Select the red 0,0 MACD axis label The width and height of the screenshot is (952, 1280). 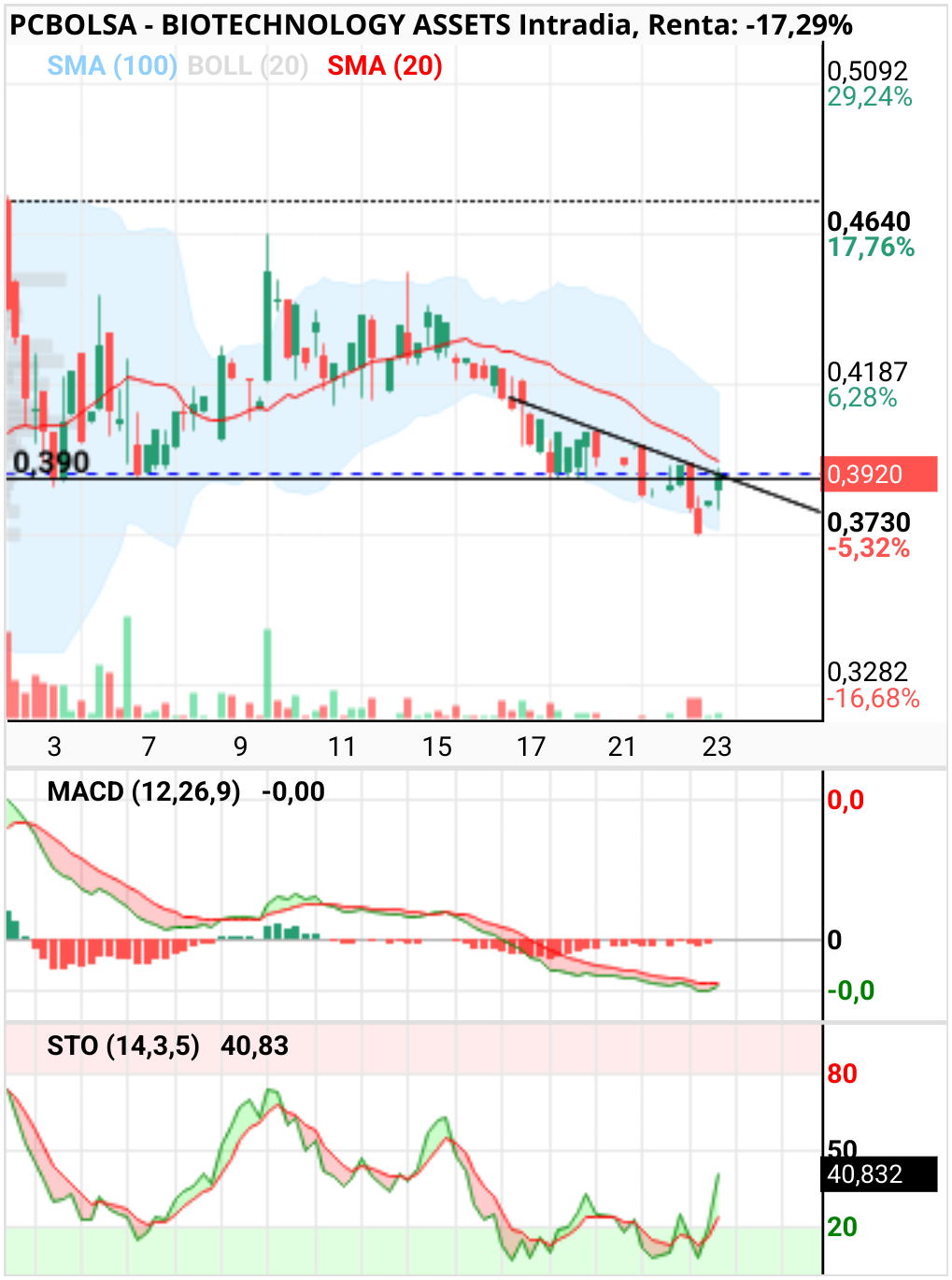pos(845,800)
